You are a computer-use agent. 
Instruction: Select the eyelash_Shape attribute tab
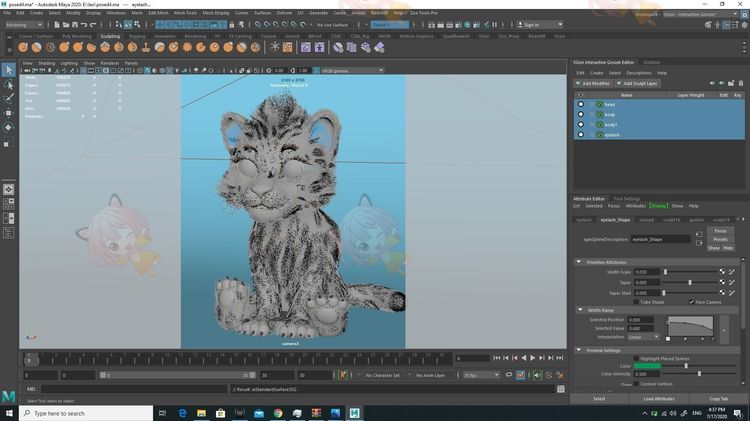coord(615,220)
